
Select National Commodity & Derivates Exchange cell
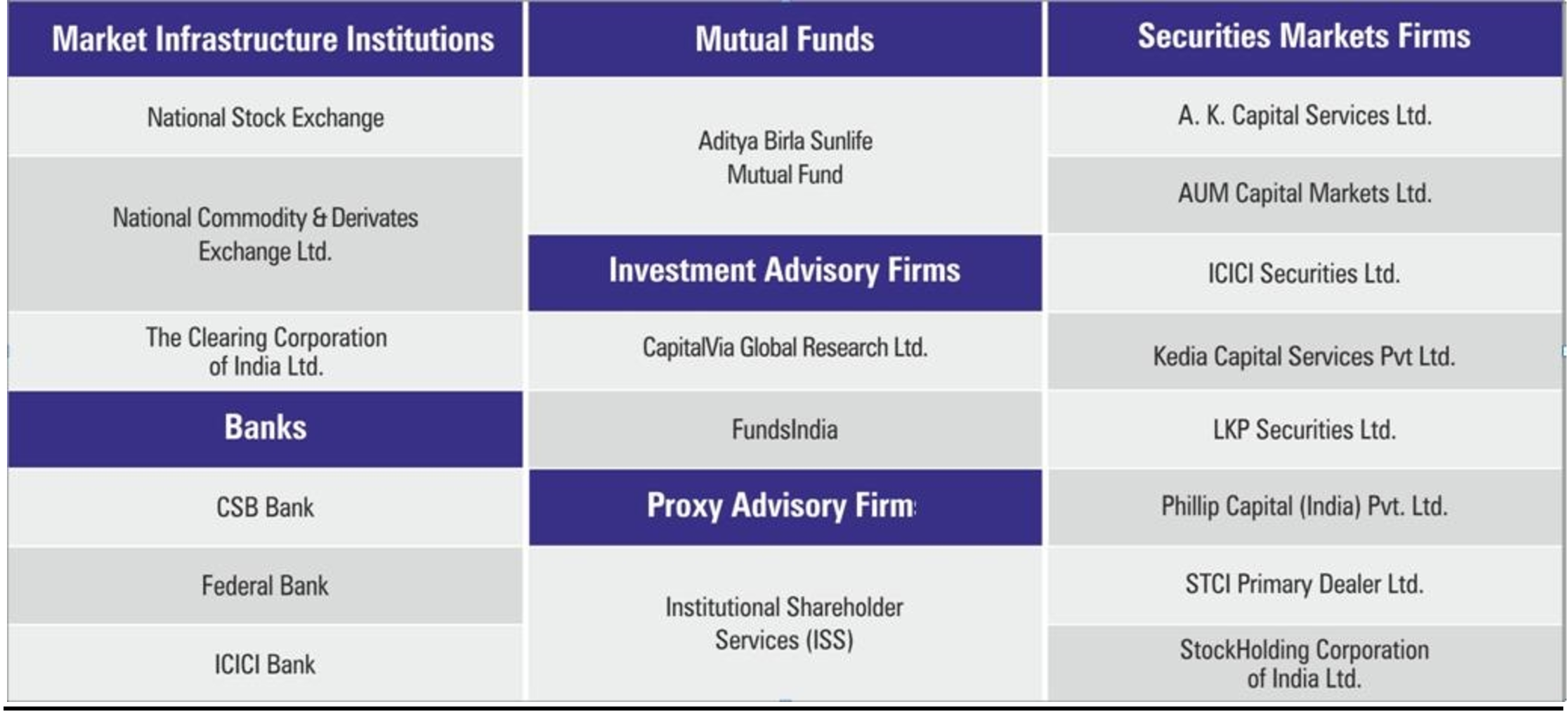(x=266, y=234)
